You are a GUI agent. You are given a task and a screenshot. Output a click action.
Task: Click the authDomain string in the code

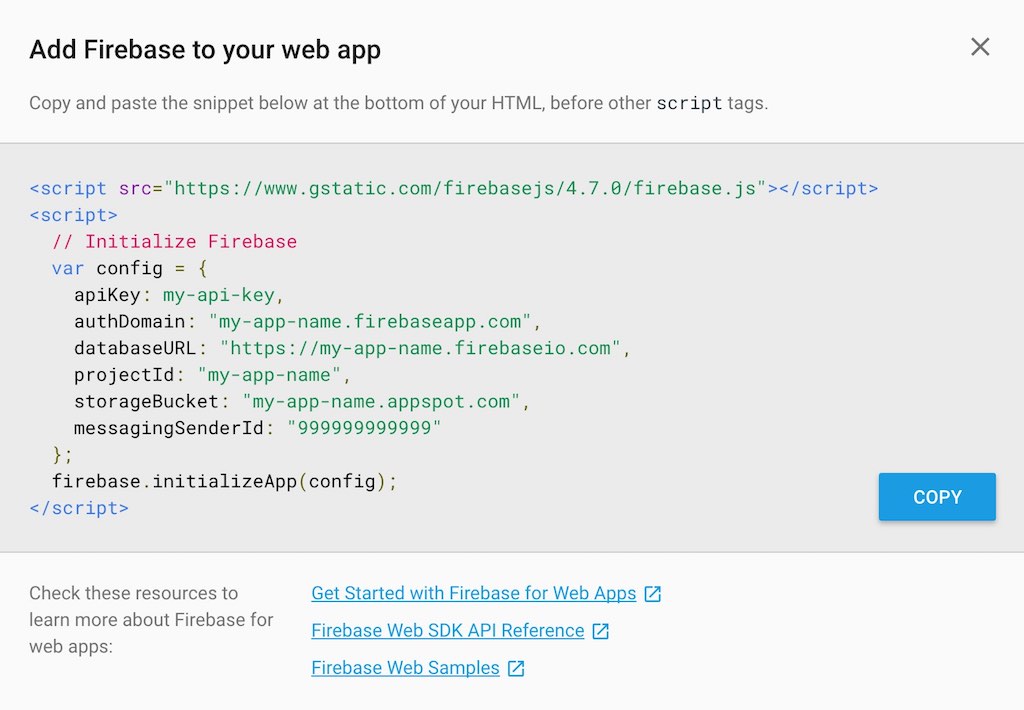coord(371,321)
